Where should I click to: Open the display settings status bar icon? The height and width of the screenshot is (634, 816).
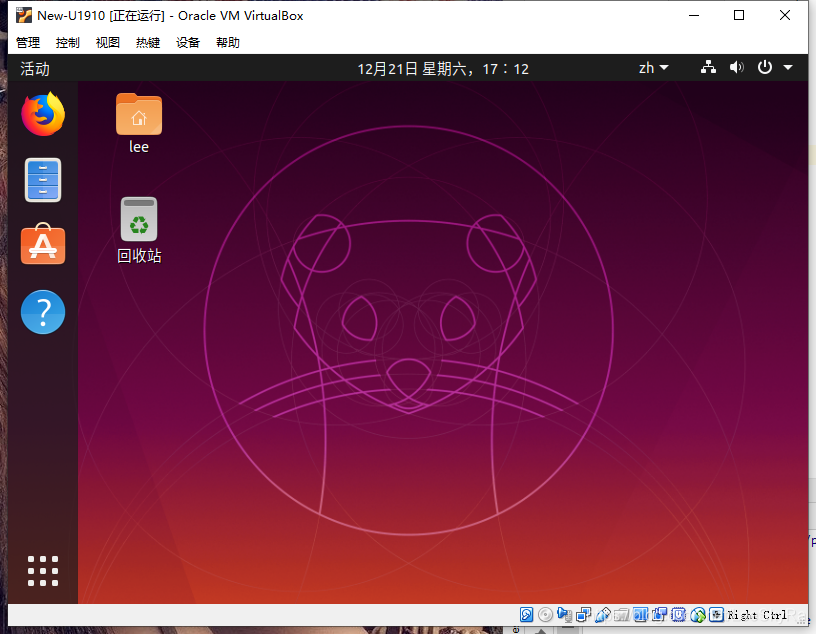[641, 613]
